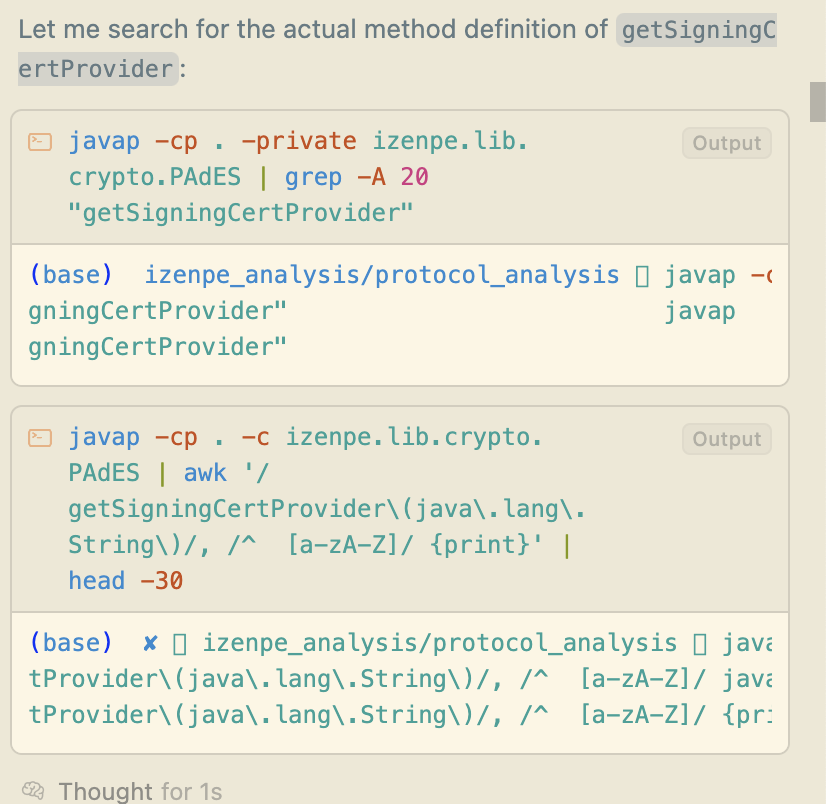Select the getSigningCertProvider inline code chip

pyautogui.click(x=695, y=30)
